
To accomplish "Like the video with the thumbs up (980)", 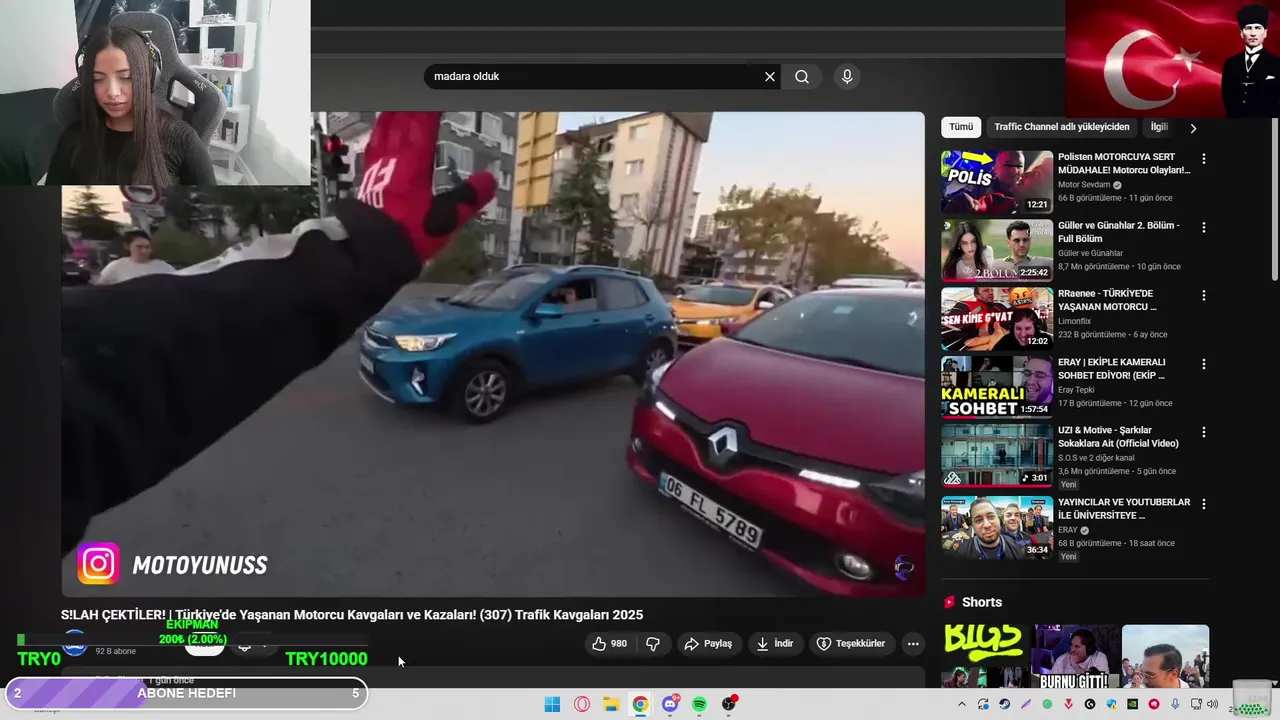I will [x=610, y=644].
